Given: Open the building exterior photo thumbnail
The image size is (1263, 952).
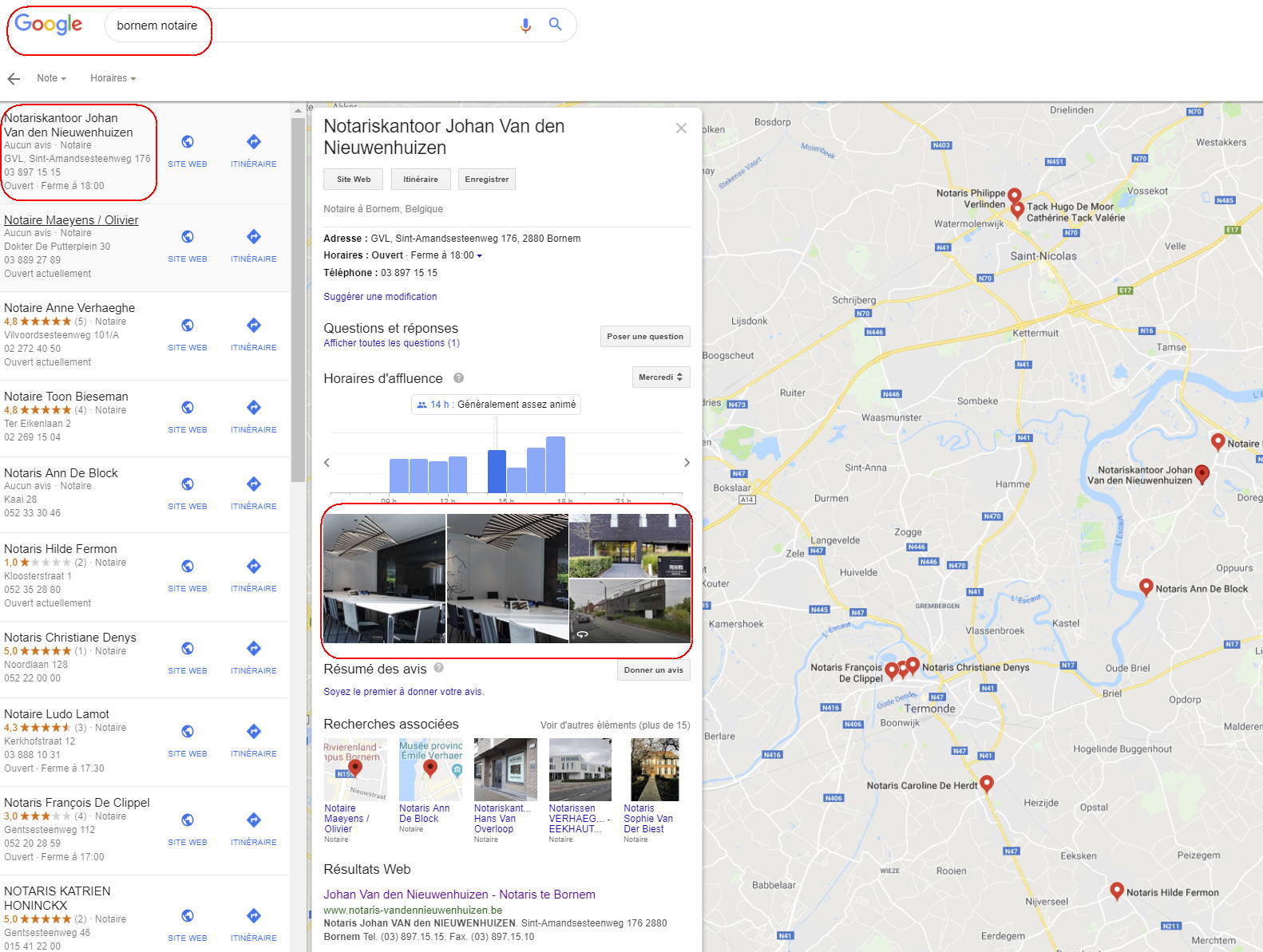Looking at the screenshot, I should coord(630,546).
